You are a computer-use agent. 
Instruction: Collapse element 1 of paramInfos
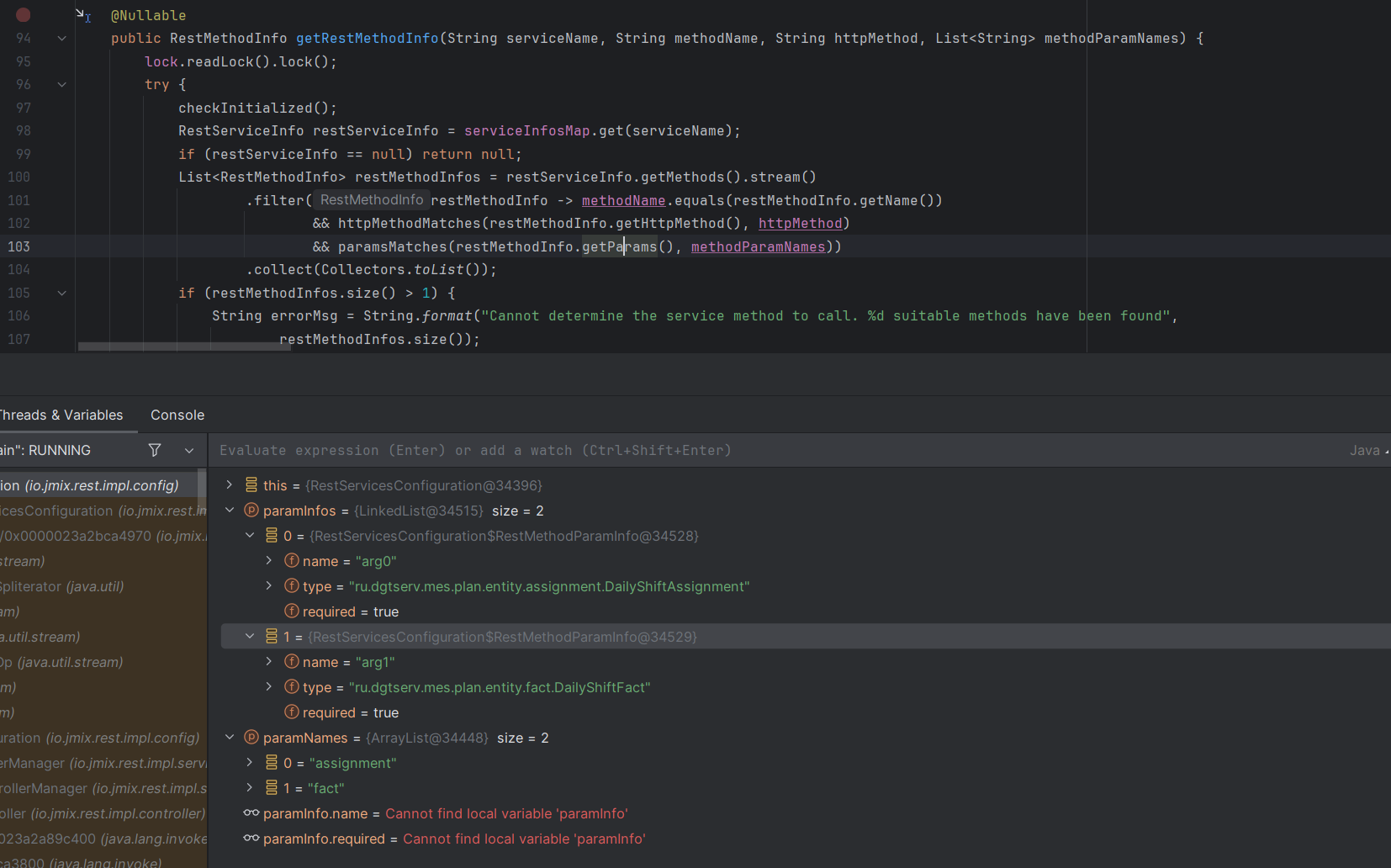click(x=250, y=637)
